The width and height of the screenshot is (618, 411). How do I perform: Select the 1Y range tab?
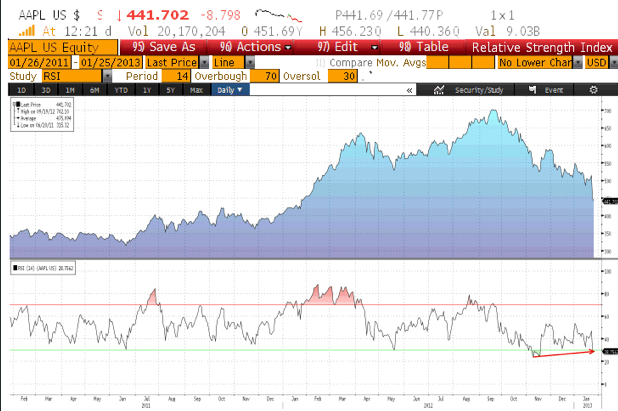click(x=147, y=90)
